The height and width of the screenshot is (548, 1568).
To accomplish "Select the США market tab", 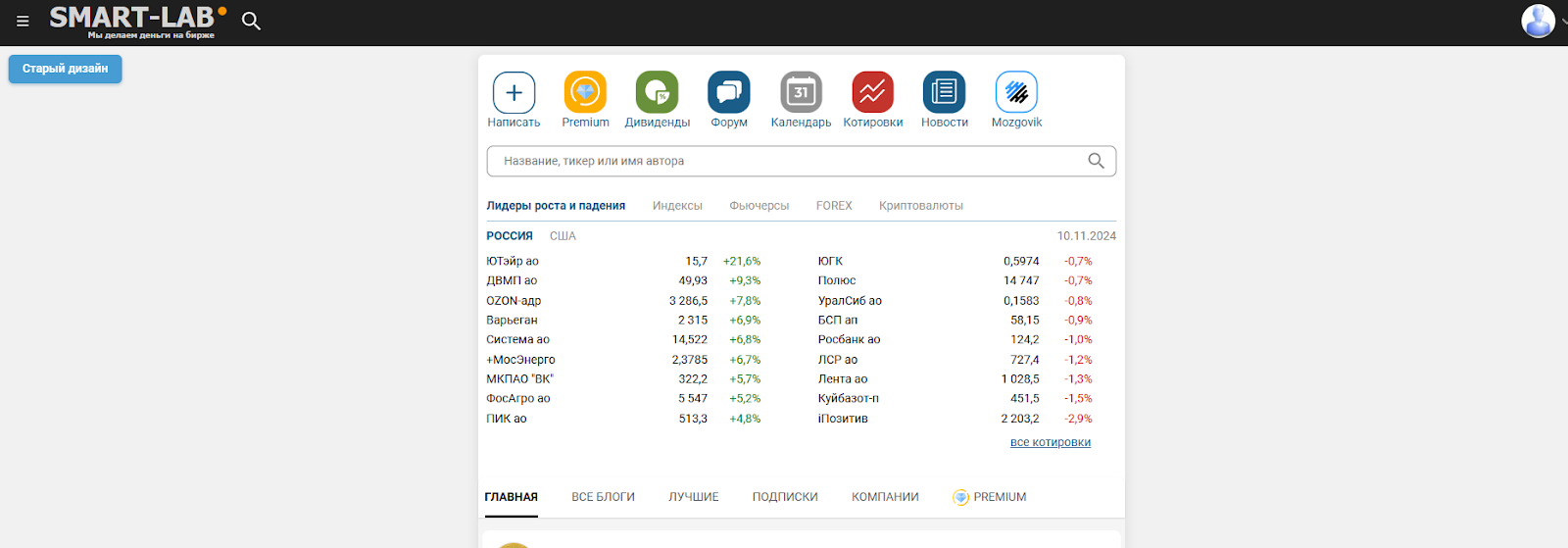I will [x=563, y=236].
